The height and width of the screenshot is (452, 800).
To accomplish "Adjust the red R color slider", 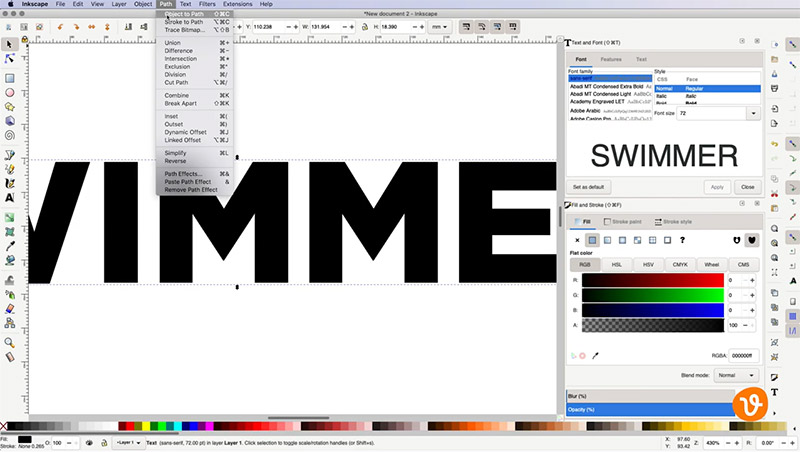I will click(653, 281).
